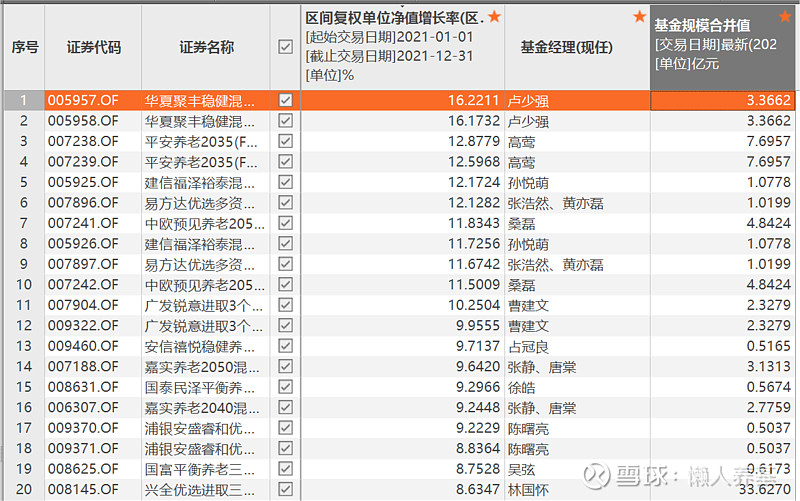Select security code 005957.OF

83,100
